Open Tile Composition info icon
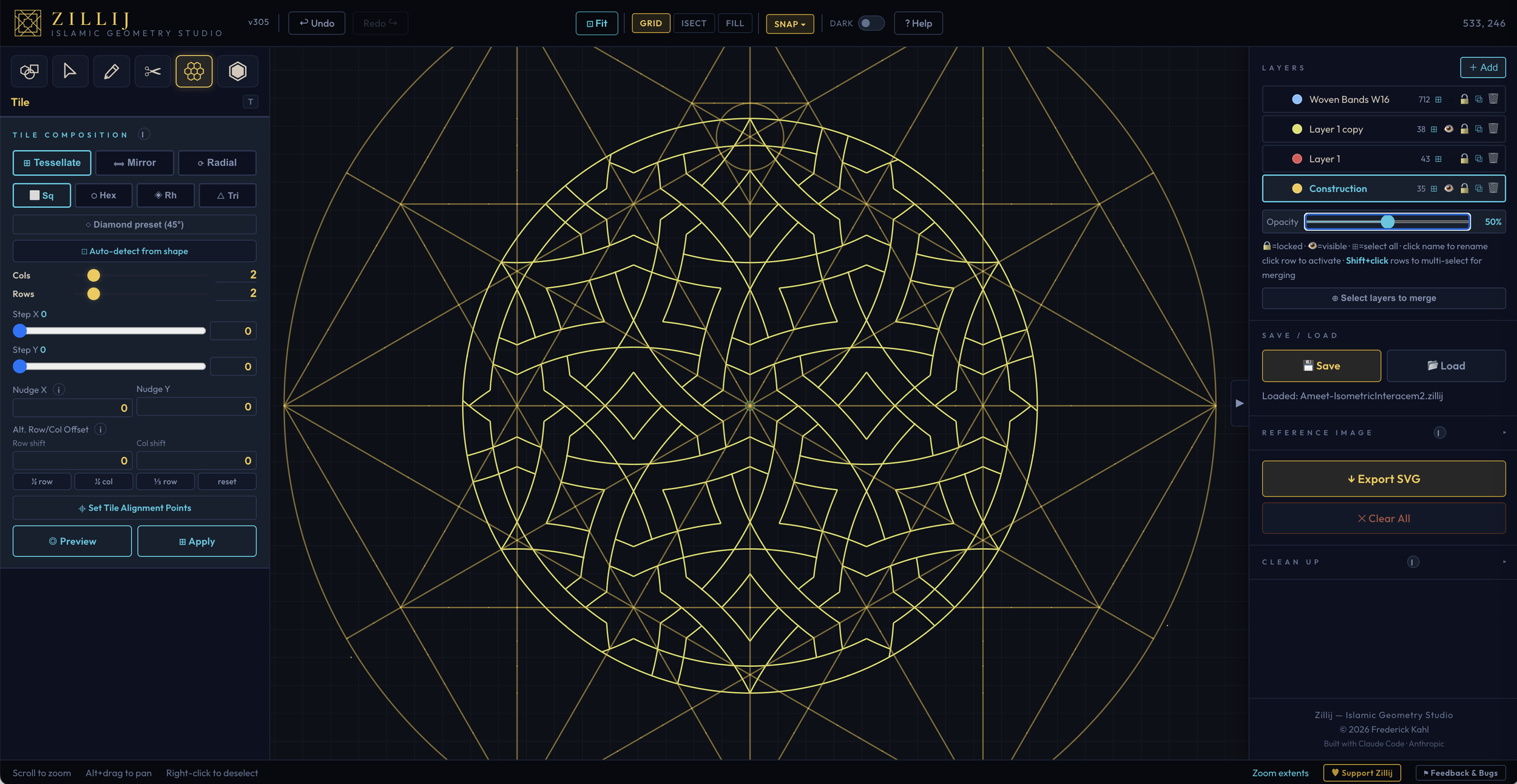Image resolution: width=1517 pixels, height=784 pixels. point(144,134)
